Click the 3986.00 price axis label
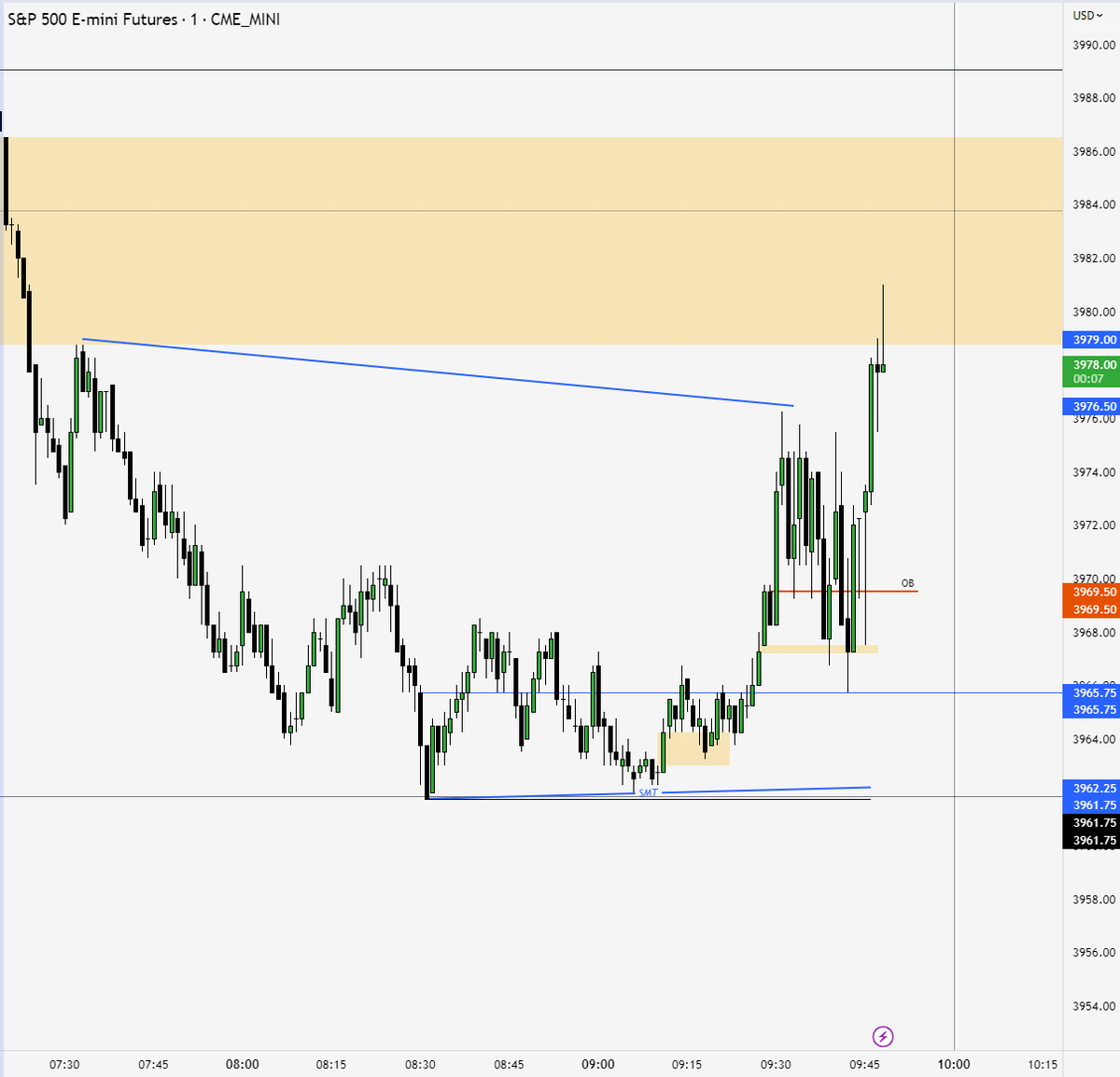 pyautogui.click(x=1094, y=151)
